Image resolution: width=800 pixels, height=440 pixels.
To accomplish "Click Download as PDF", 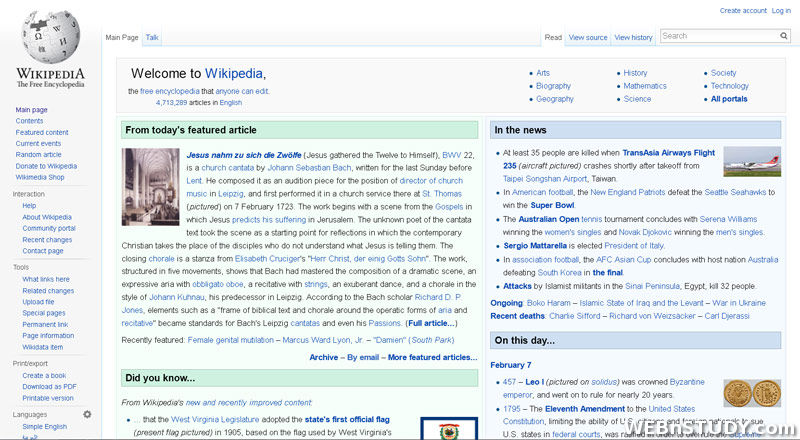I will point(49,386).
